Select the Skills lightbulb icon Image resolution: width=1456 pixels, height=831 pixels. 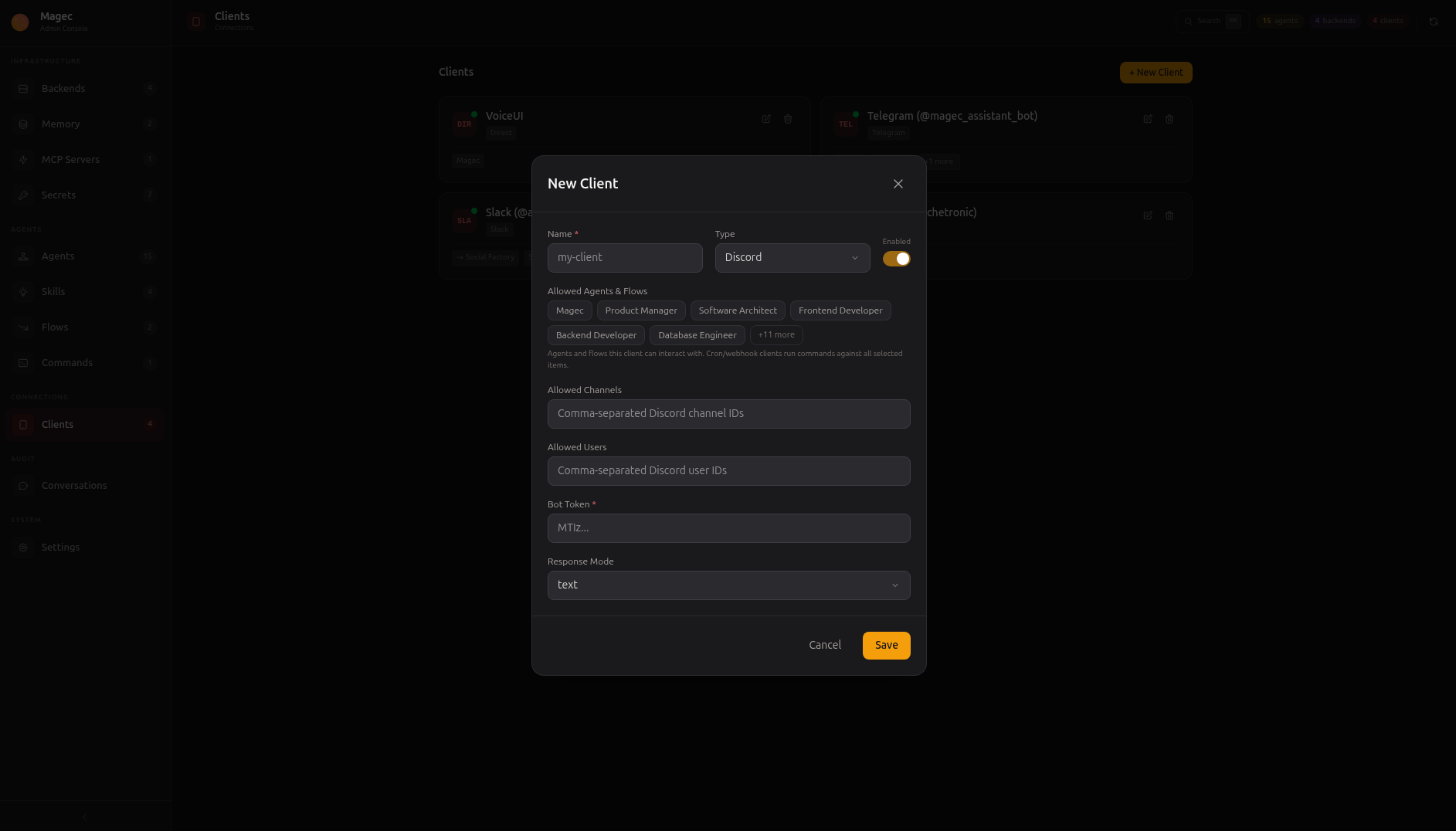click(x=22, y=291)
